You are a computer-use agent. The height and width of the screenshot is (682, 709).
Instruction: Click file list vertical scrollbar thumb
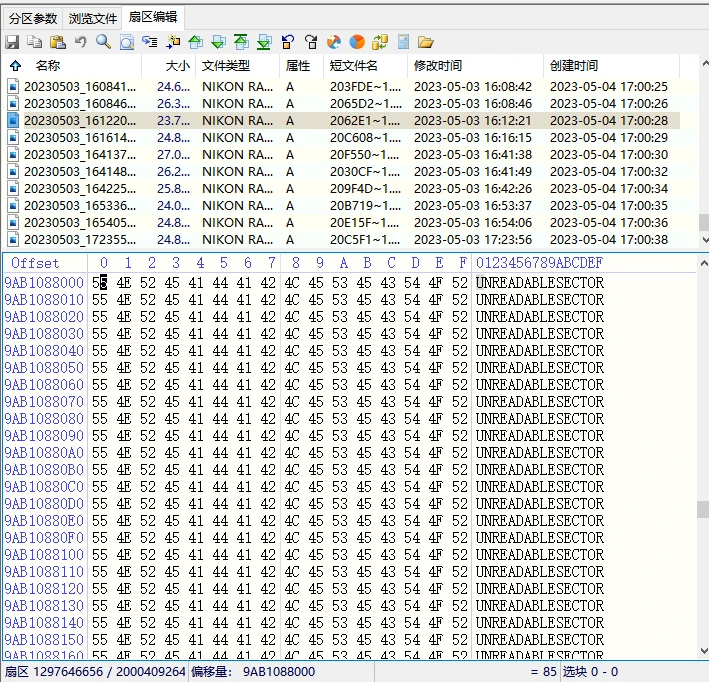pos(703,222)
